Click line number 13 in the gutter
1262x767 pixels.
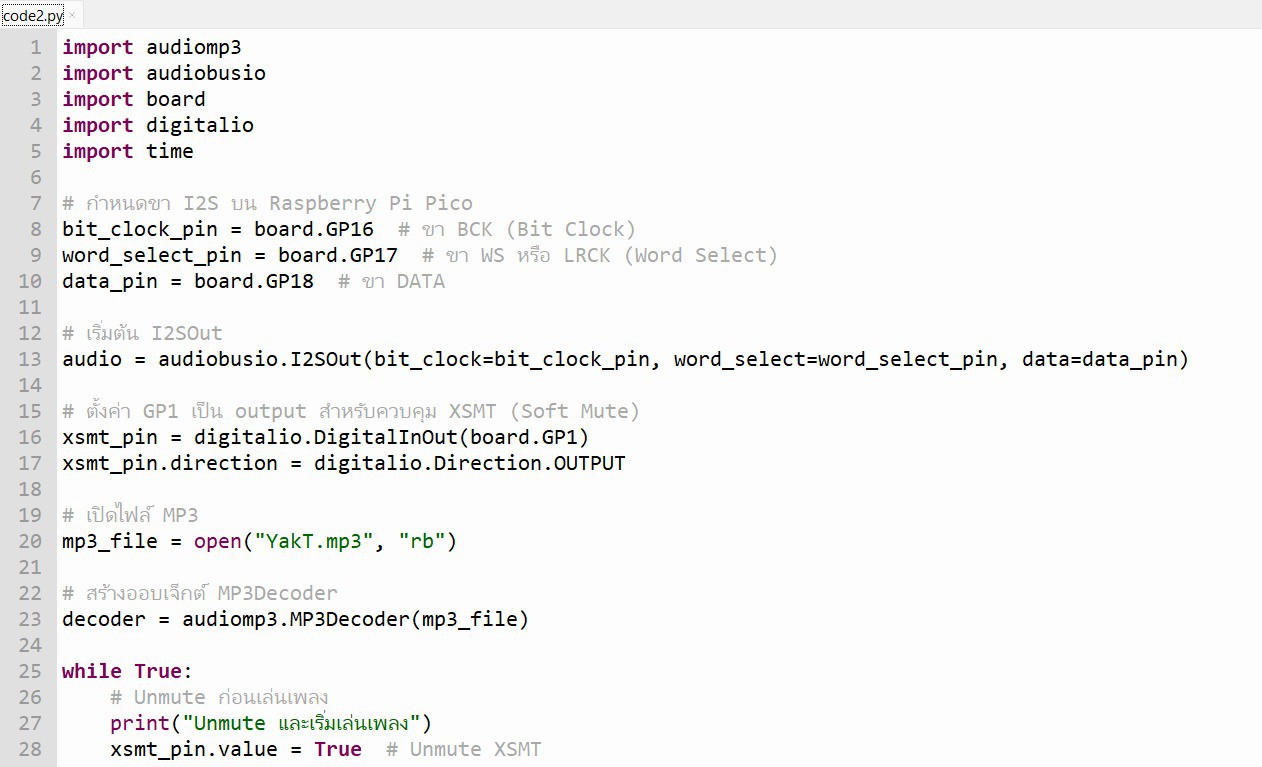tap(30, 359)
